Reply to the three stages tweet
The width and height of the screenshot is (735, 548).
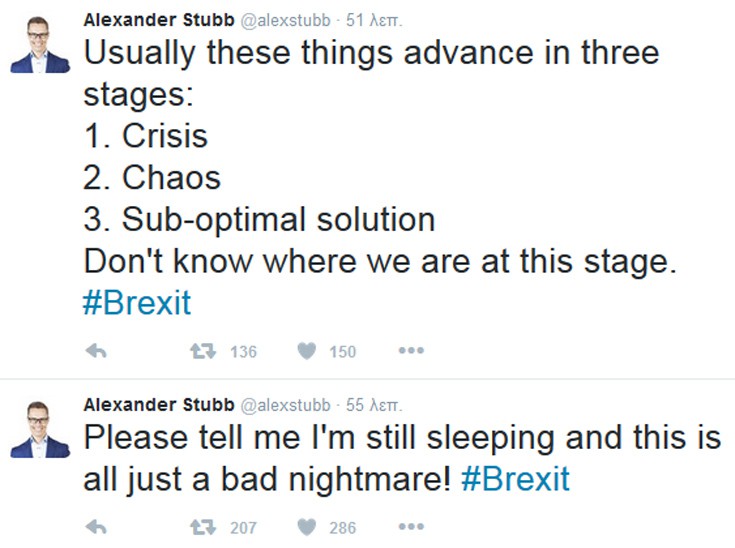pos(97,351)
